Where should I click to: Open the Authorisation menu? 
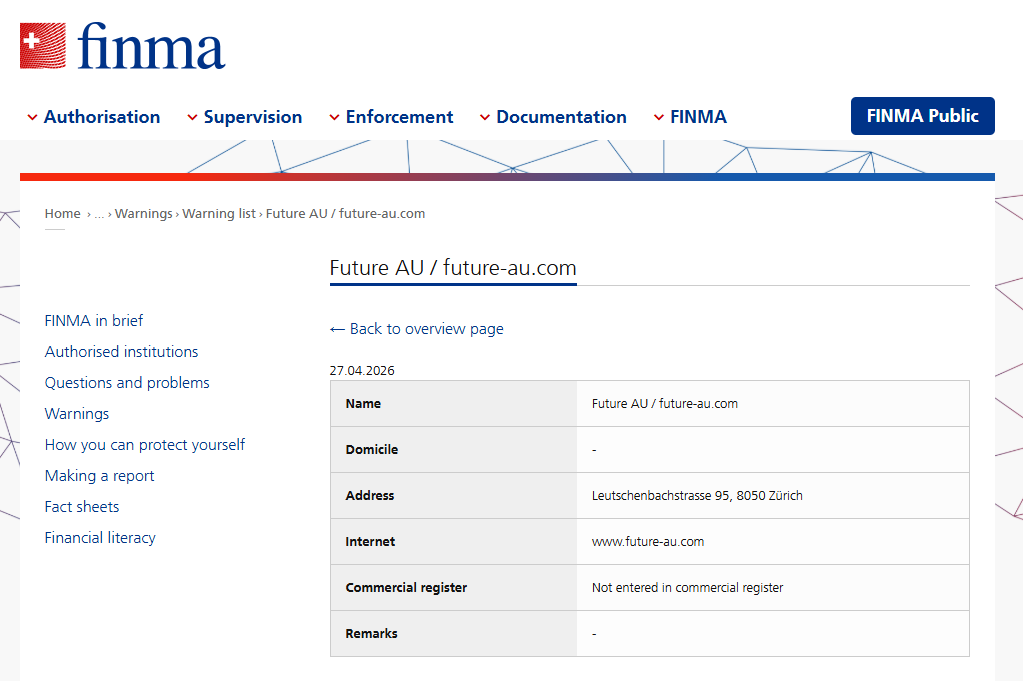click(102, 117)
